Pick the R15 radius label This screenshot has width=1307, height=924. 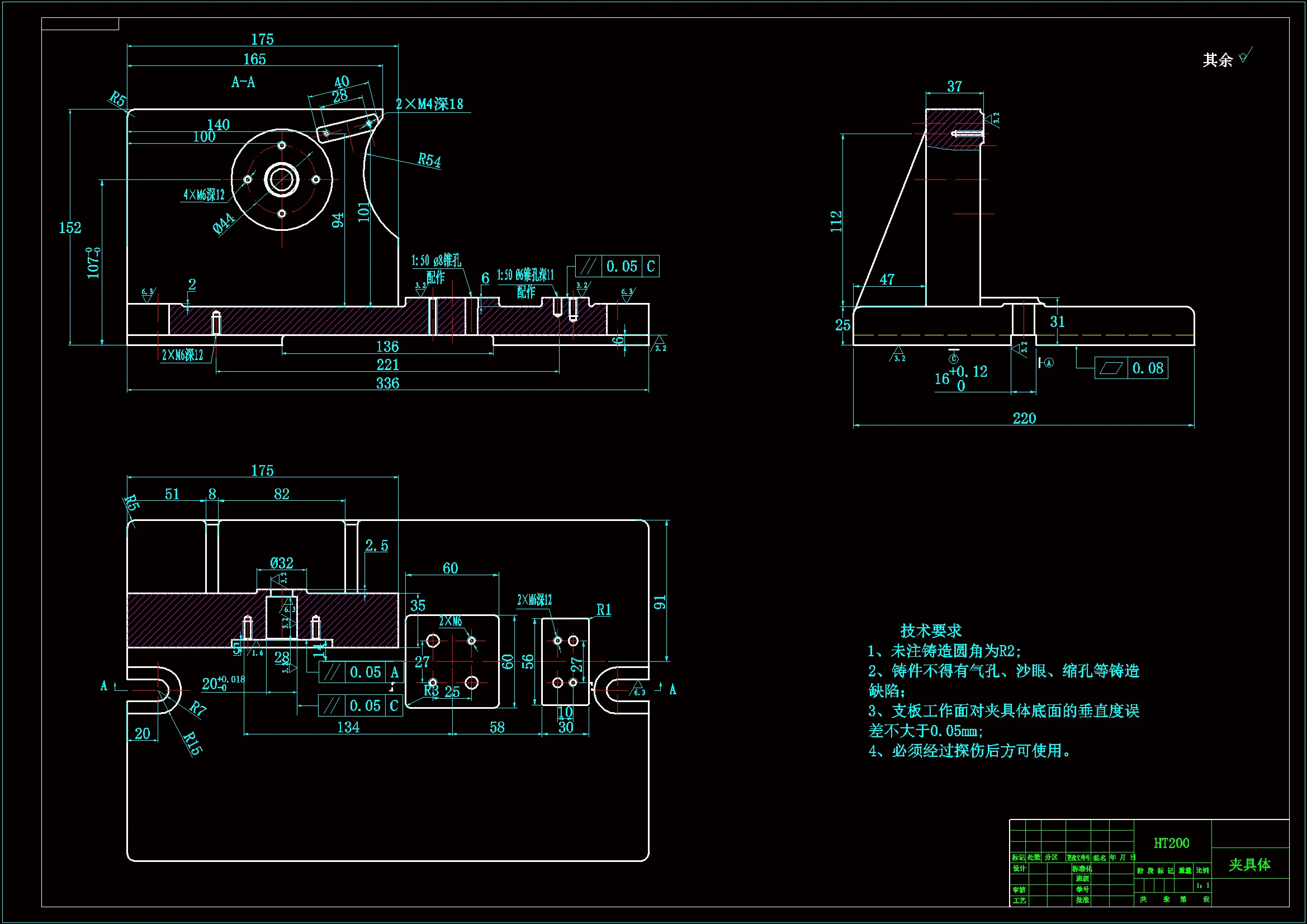[x=192, y=743]
